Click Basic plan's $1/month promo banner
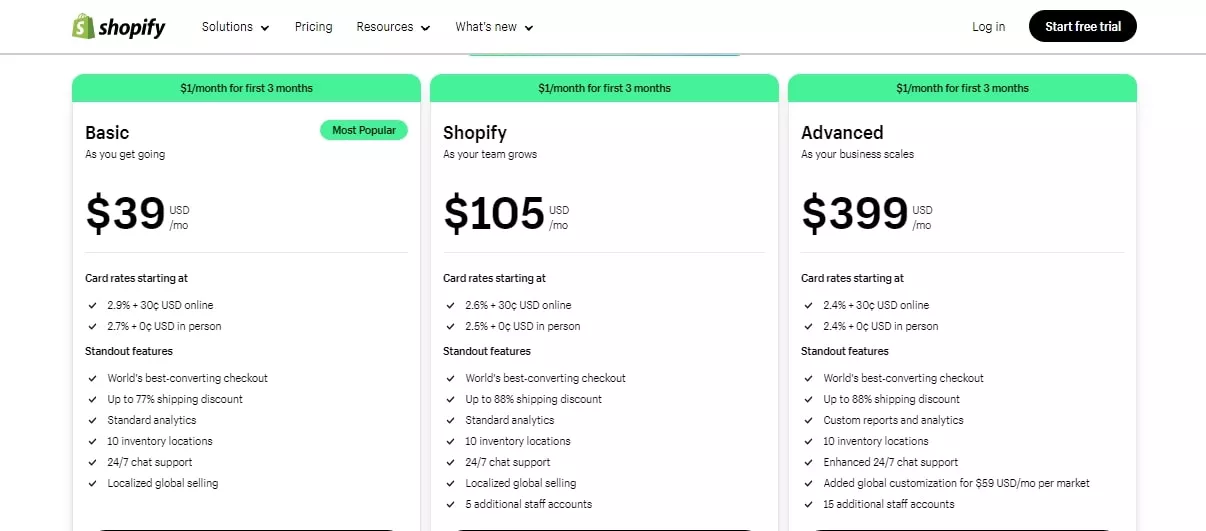Image resolution: width=1206 pixels, height=531 pixels. point(246,88)
